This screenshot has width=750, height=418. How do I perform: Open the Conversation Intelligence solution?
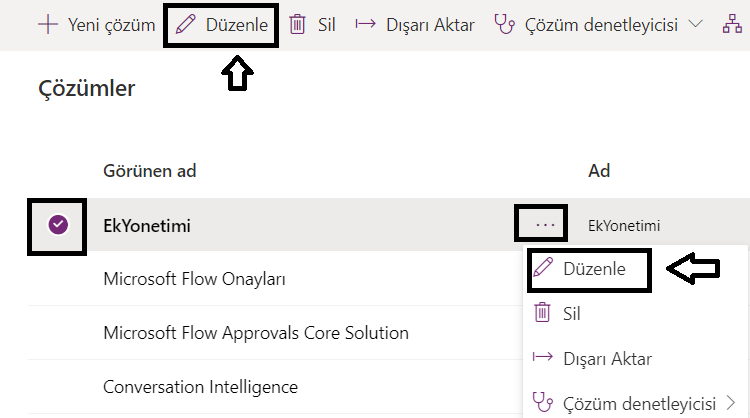(200, 387)
